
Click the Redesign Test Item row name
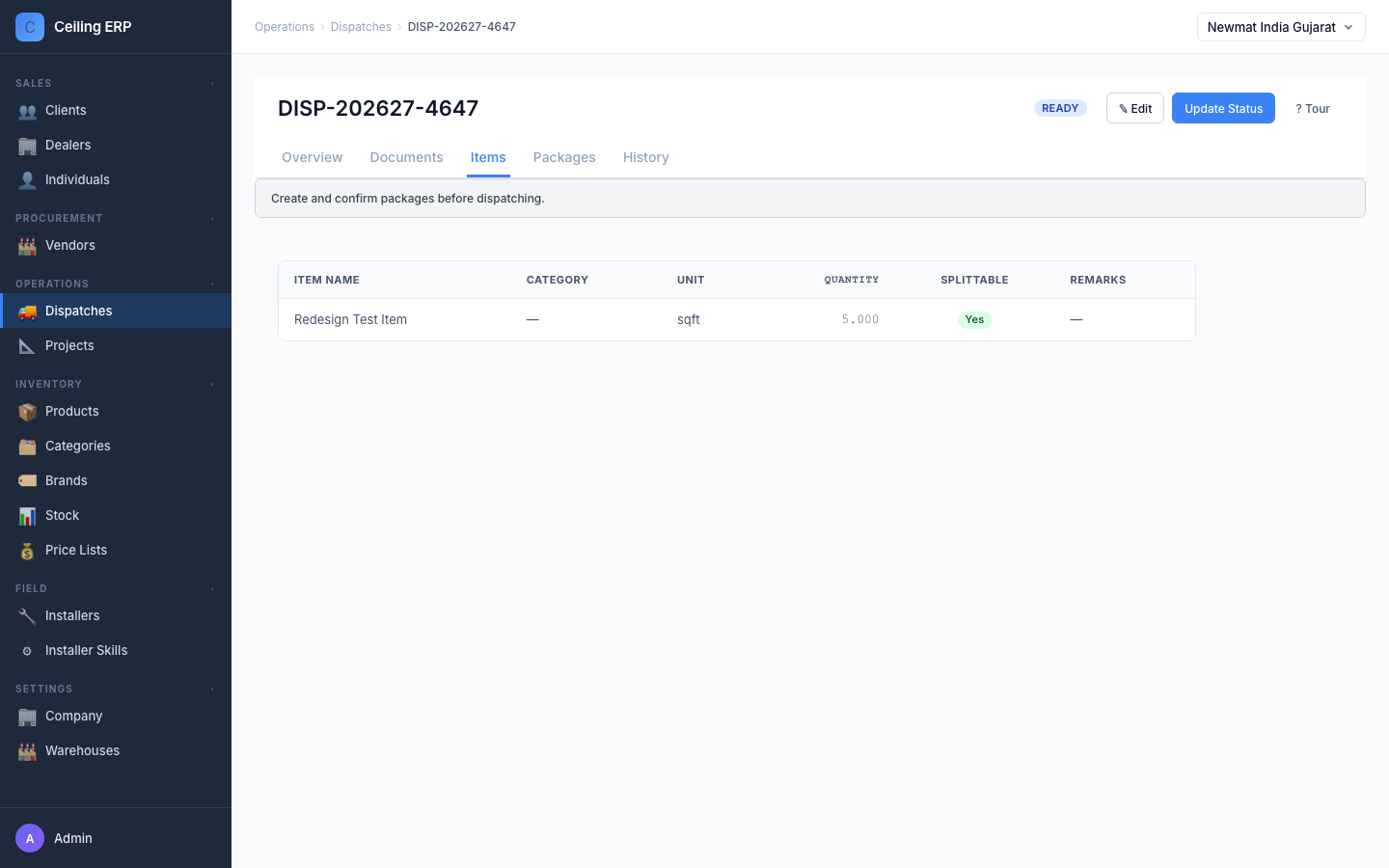click(x=350, y=319)
